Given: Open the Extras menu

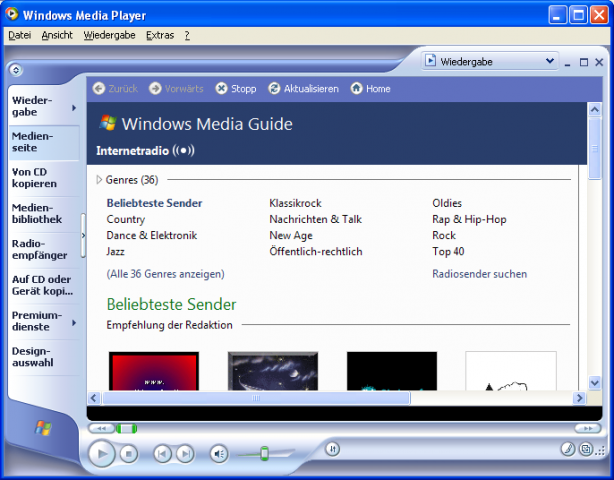Looking at the screenshot, I should tap(160, 35).
